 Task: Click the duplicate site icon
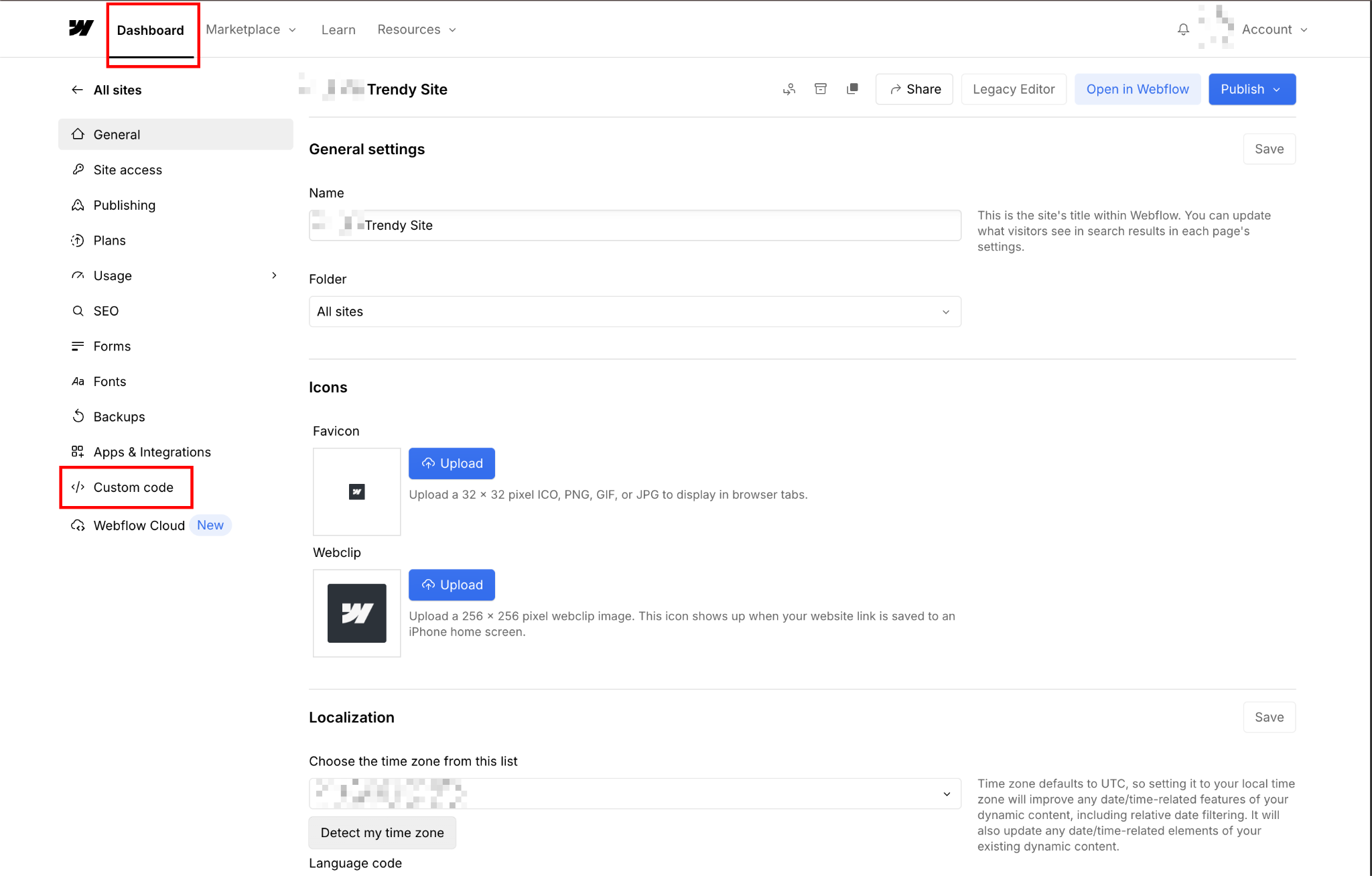852,89
